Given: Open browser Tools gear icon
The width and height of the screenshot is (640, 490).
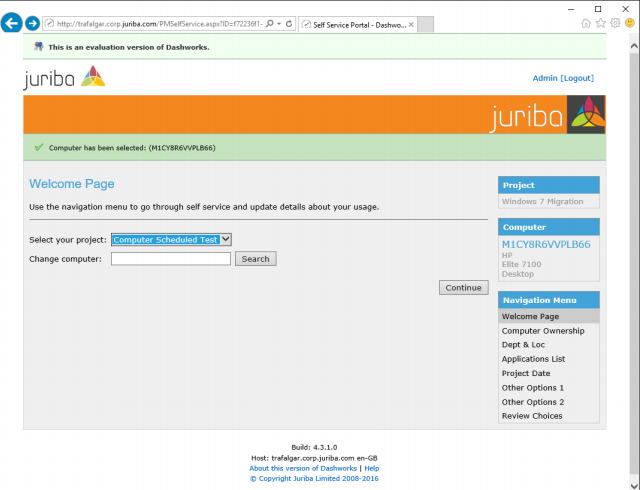Looking at the screenshot, I should (615, 23).
